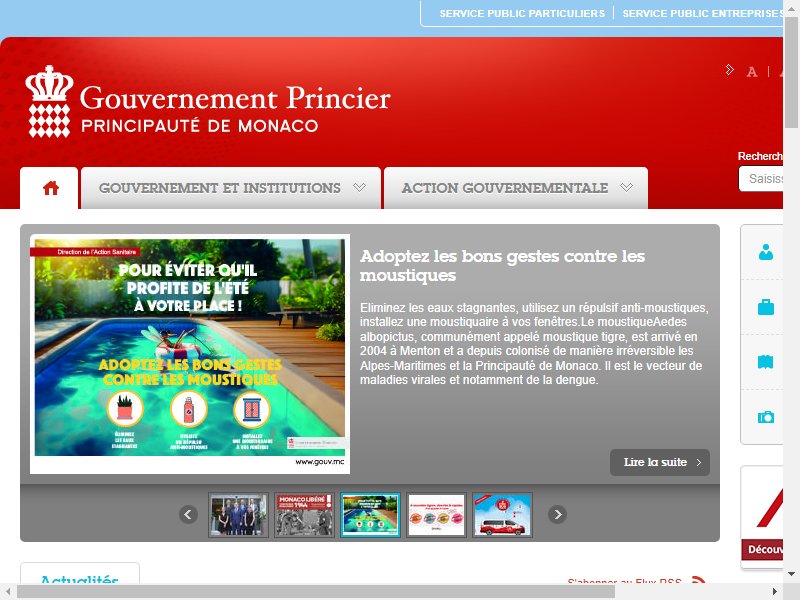The height and width of the screenshot is (600, 800).
Task: Click the horizontal scrollbar thumb
Action: click(316, 592)
